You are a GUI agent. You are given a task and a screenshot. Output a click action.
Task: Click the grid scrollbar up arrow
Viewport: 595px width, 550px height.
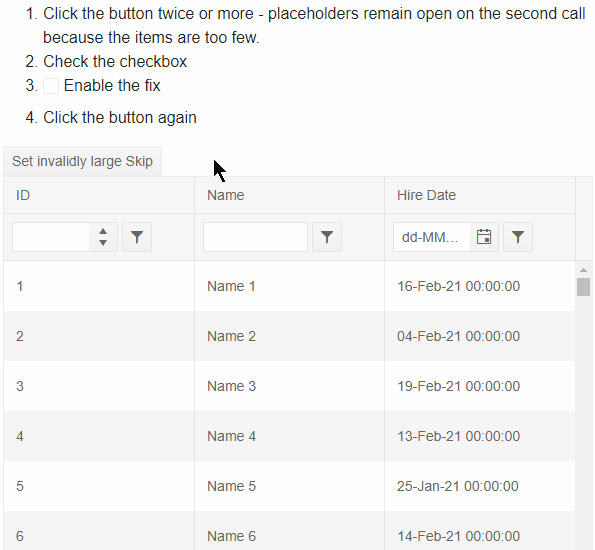coord(584,270)
